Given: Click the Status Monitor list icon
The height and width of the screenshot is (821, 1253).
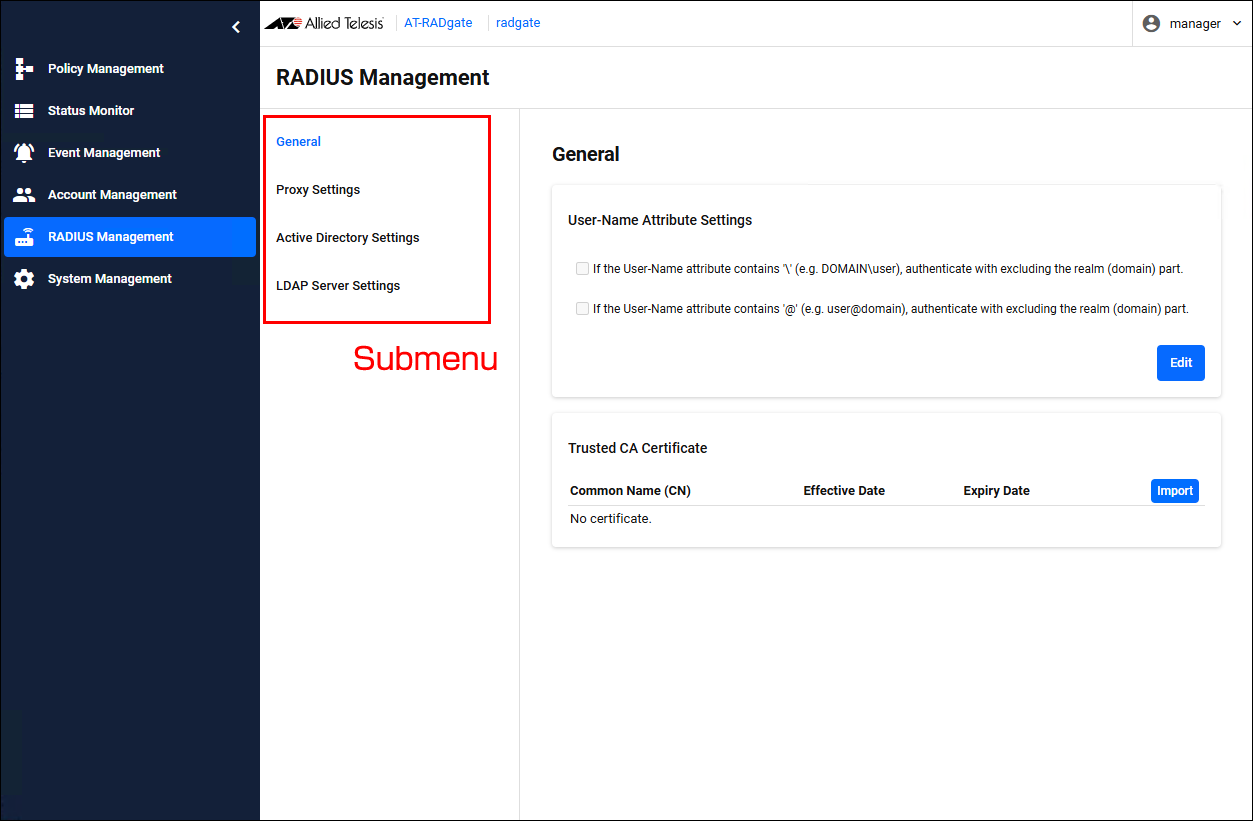Looking at the screenshot, I should click(x=24, y=111).
